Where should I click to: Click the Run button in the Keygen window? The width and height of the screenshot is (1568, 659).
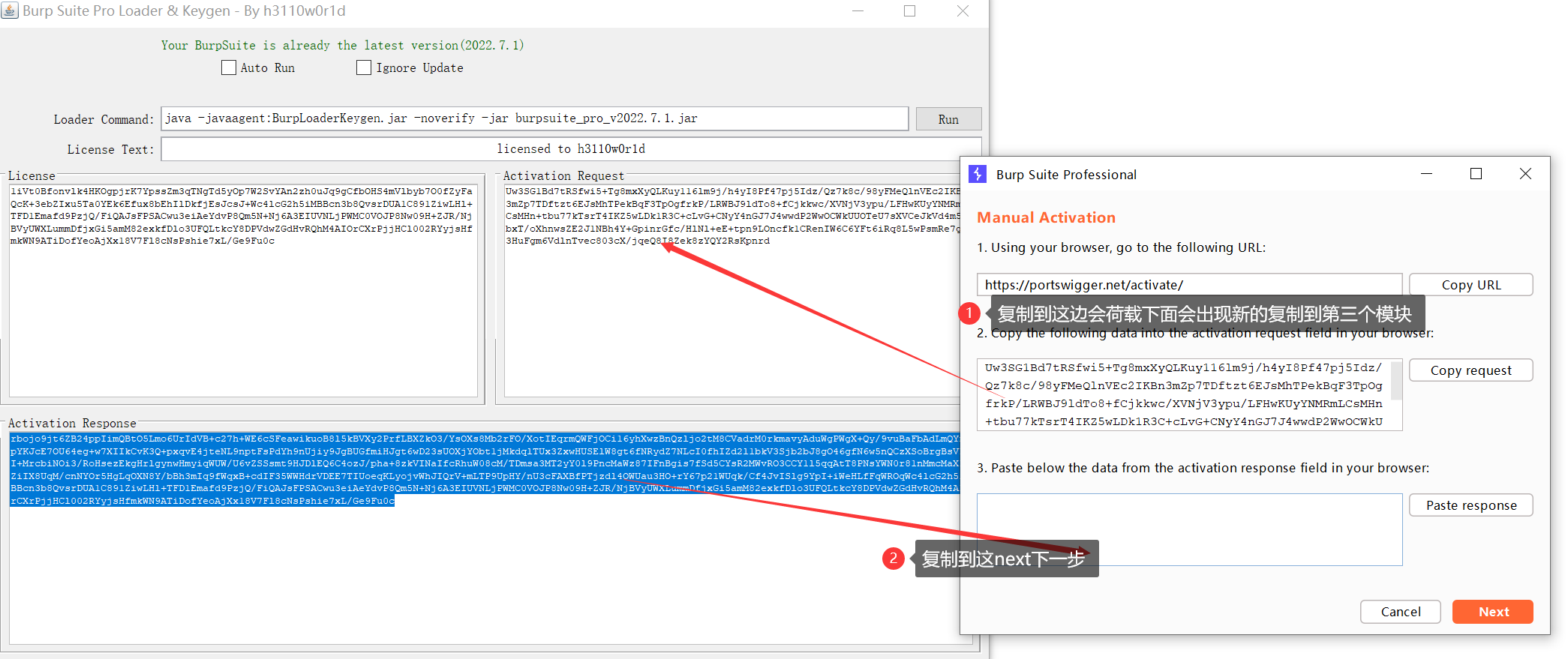[948, 119]
